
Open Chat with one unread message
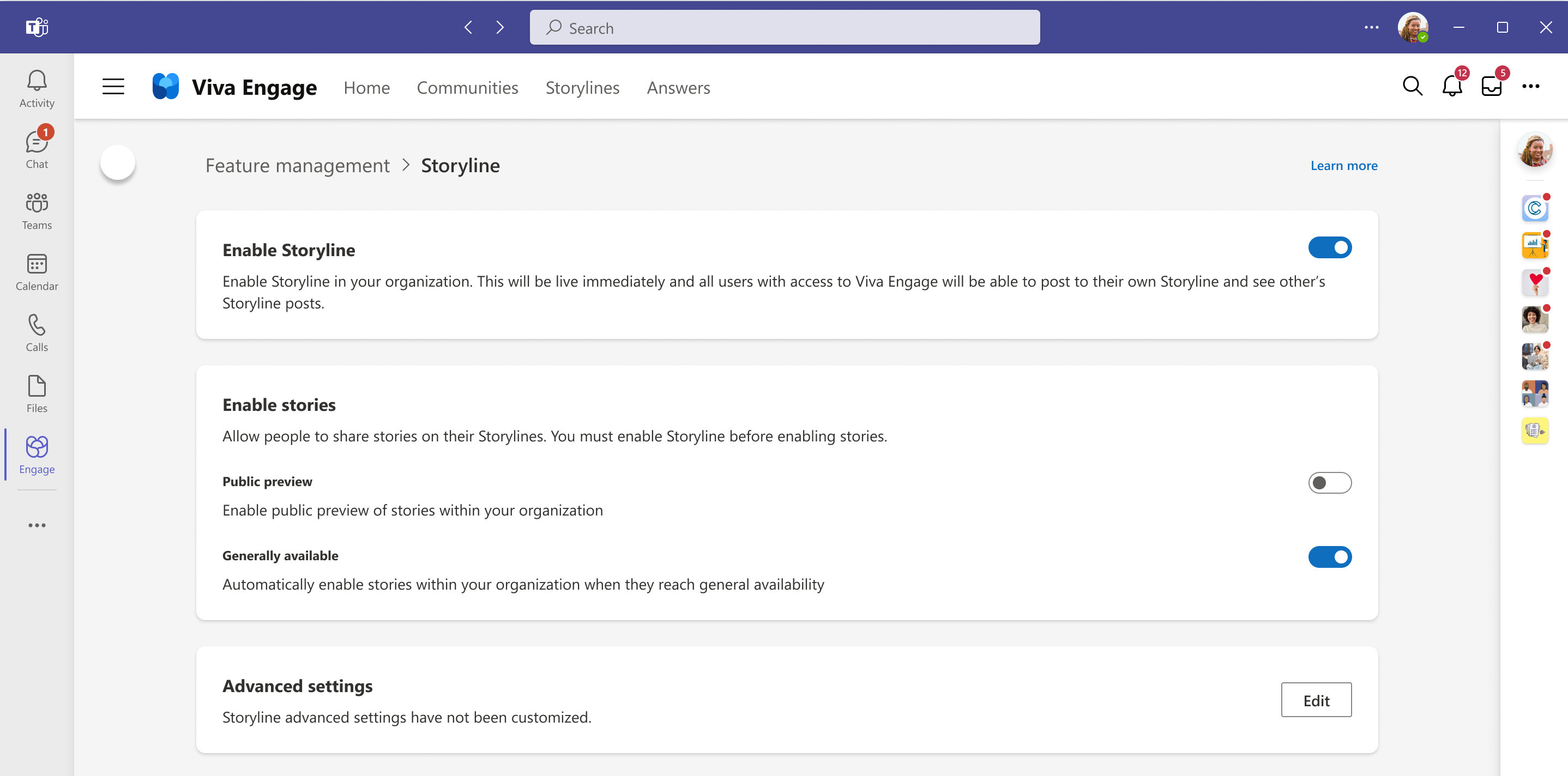click(37, 150)
